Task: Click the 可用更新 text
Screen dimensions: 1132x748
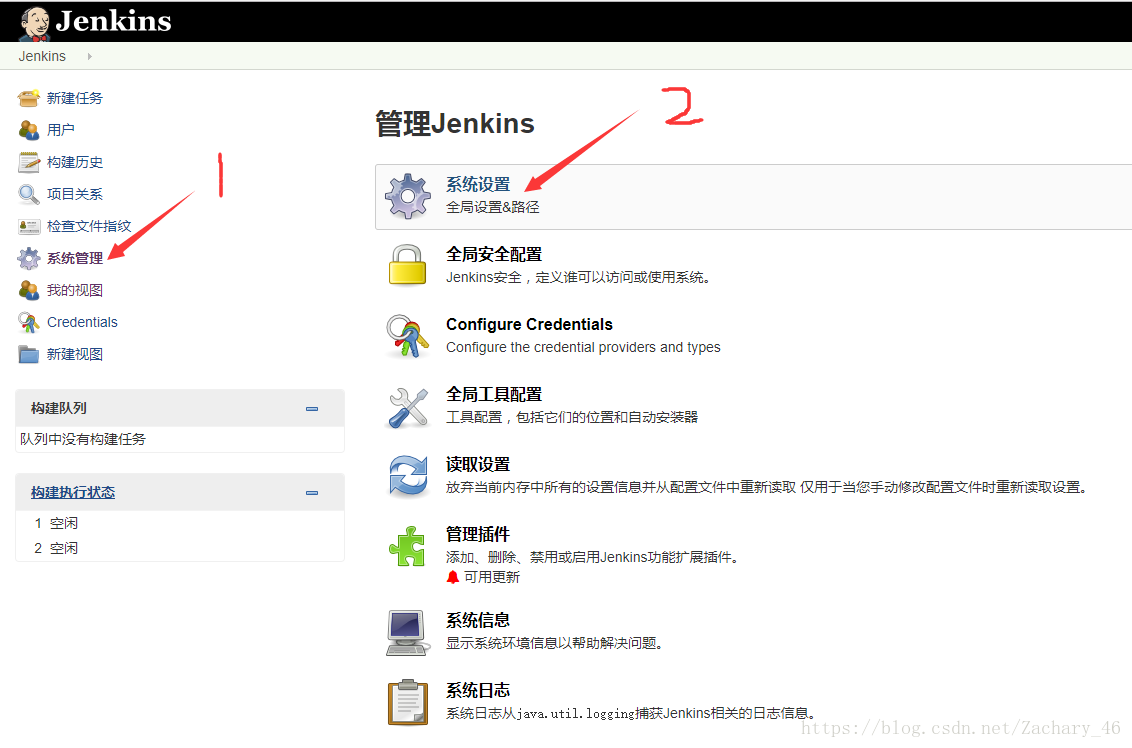Action: [492, 577]
